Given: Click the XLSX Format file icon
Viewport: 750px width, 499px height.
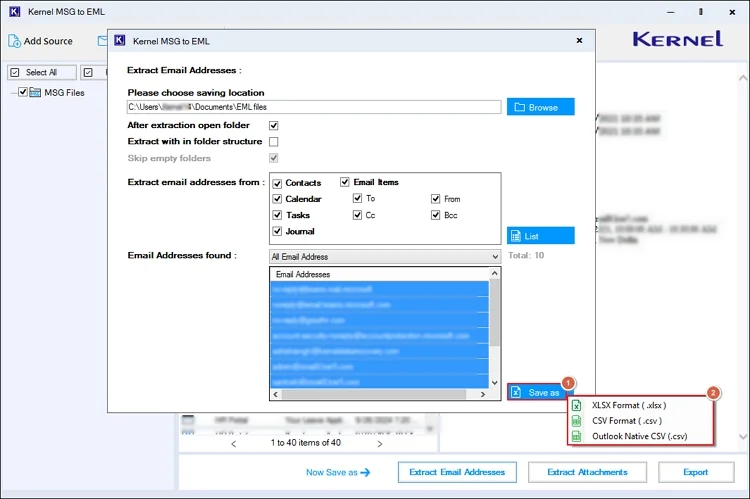Looking at the screenshot, I should 577,405.
